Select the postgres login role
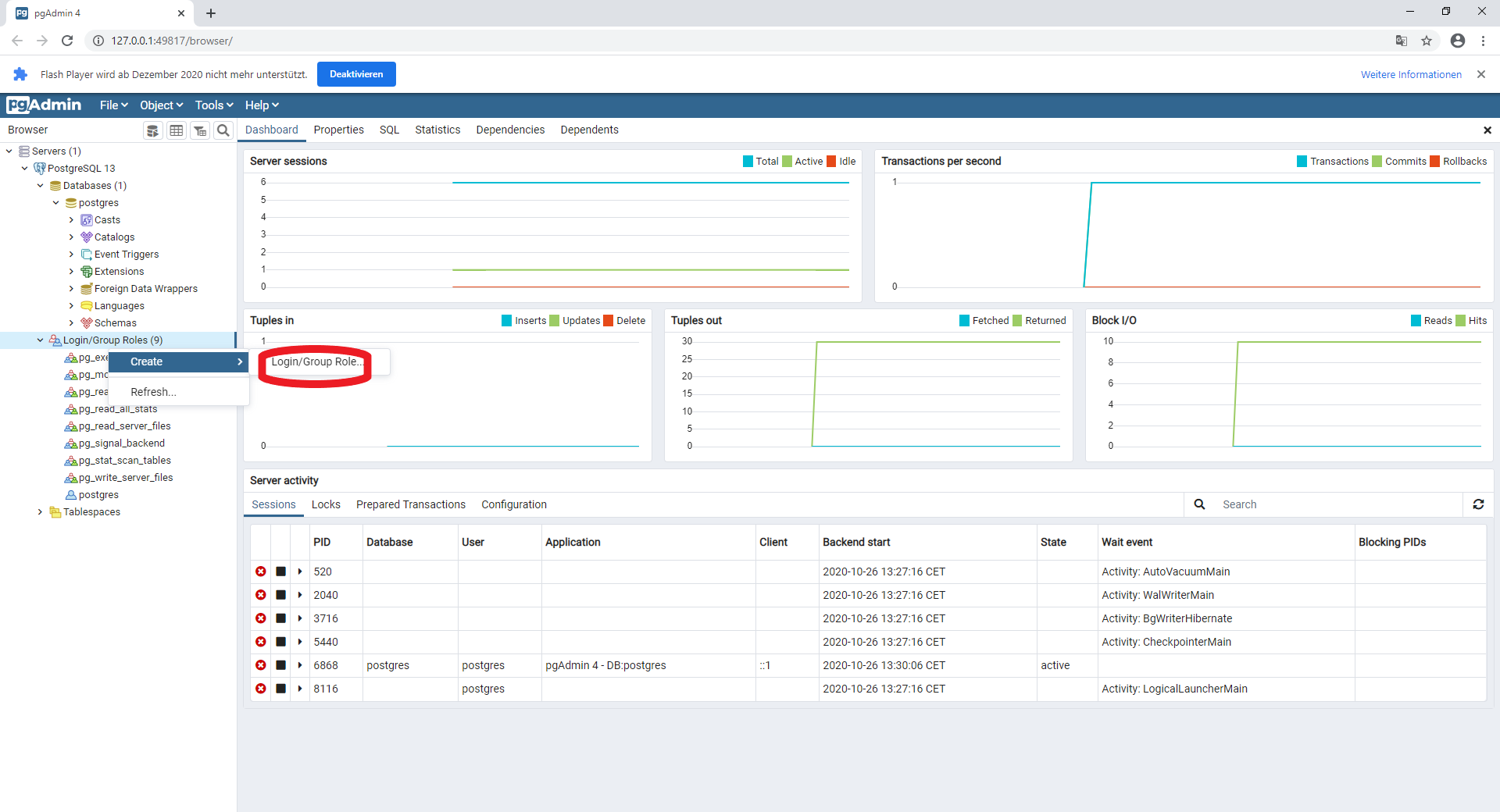 click(x=98, y=495)
